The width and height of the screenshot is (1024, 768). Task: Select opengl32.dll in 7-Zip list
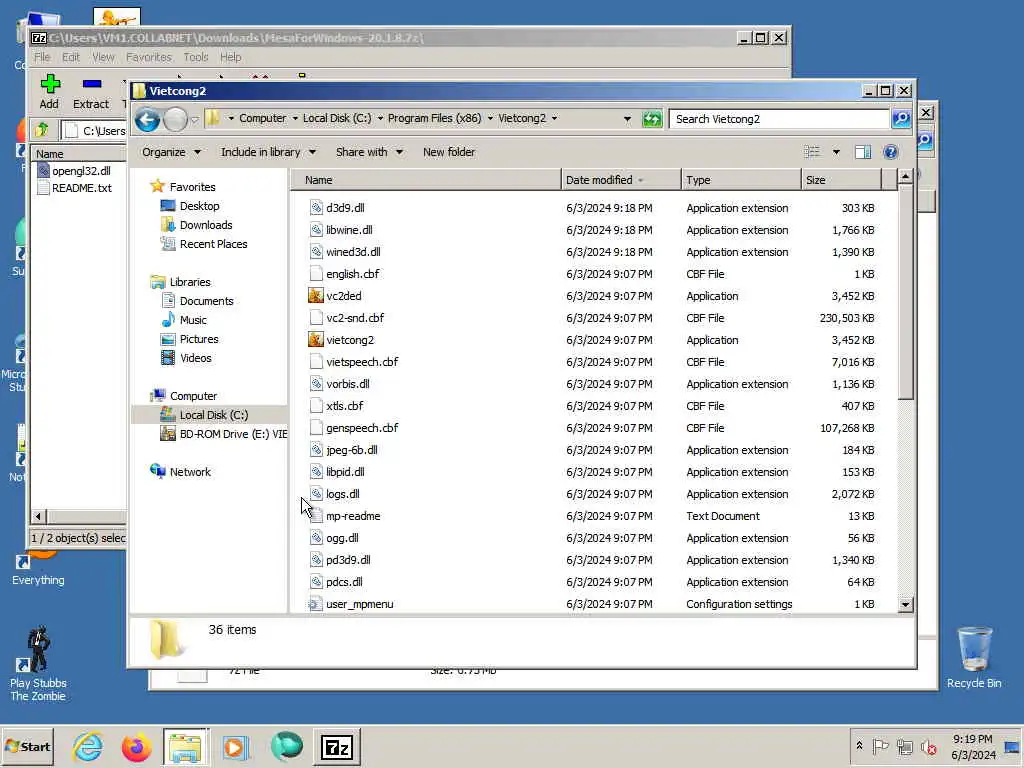(81, 170)
